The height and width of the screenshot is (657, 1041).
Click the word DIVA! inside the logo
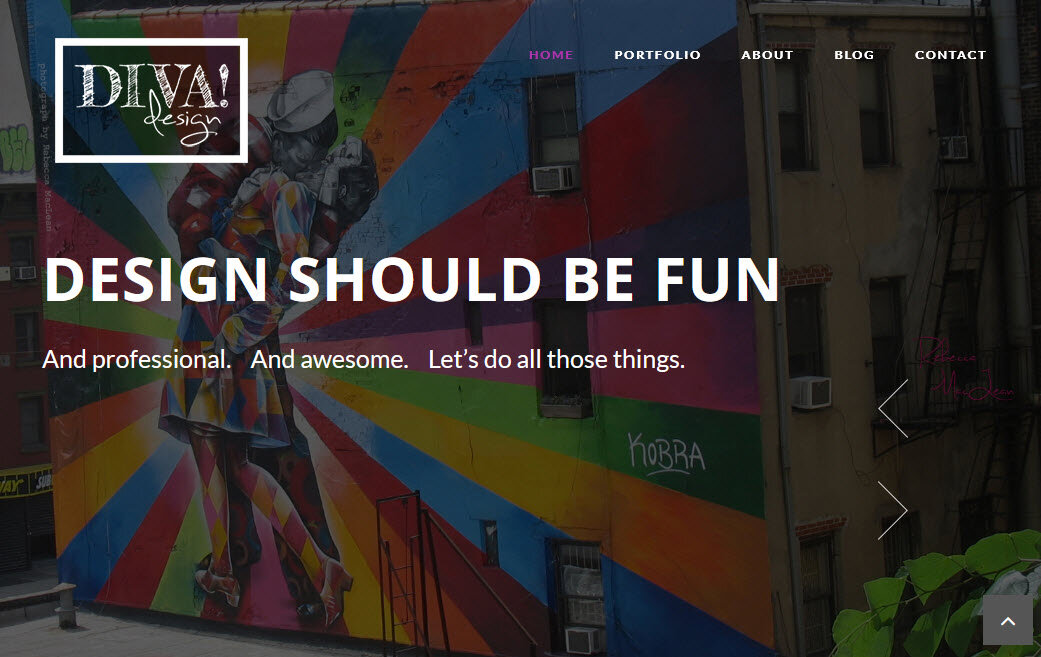152,86
